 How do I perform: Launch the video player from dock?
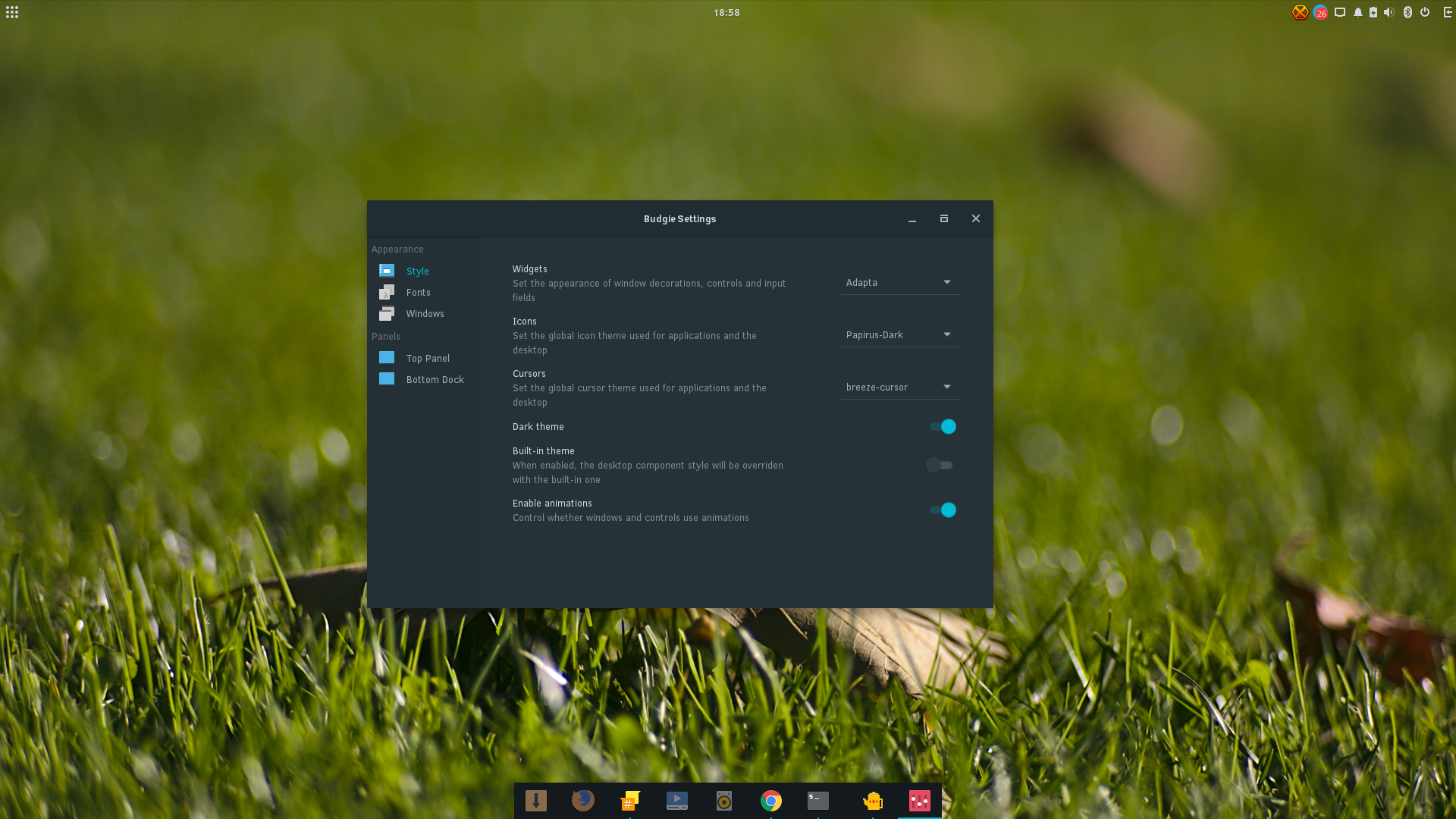[x=677, y=801]
